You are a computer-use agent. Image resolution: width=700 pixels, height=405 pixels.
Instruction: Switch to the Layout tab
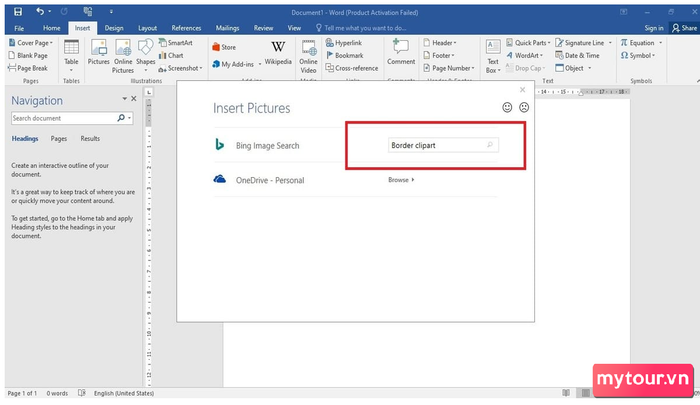click(x=147, y=28)
